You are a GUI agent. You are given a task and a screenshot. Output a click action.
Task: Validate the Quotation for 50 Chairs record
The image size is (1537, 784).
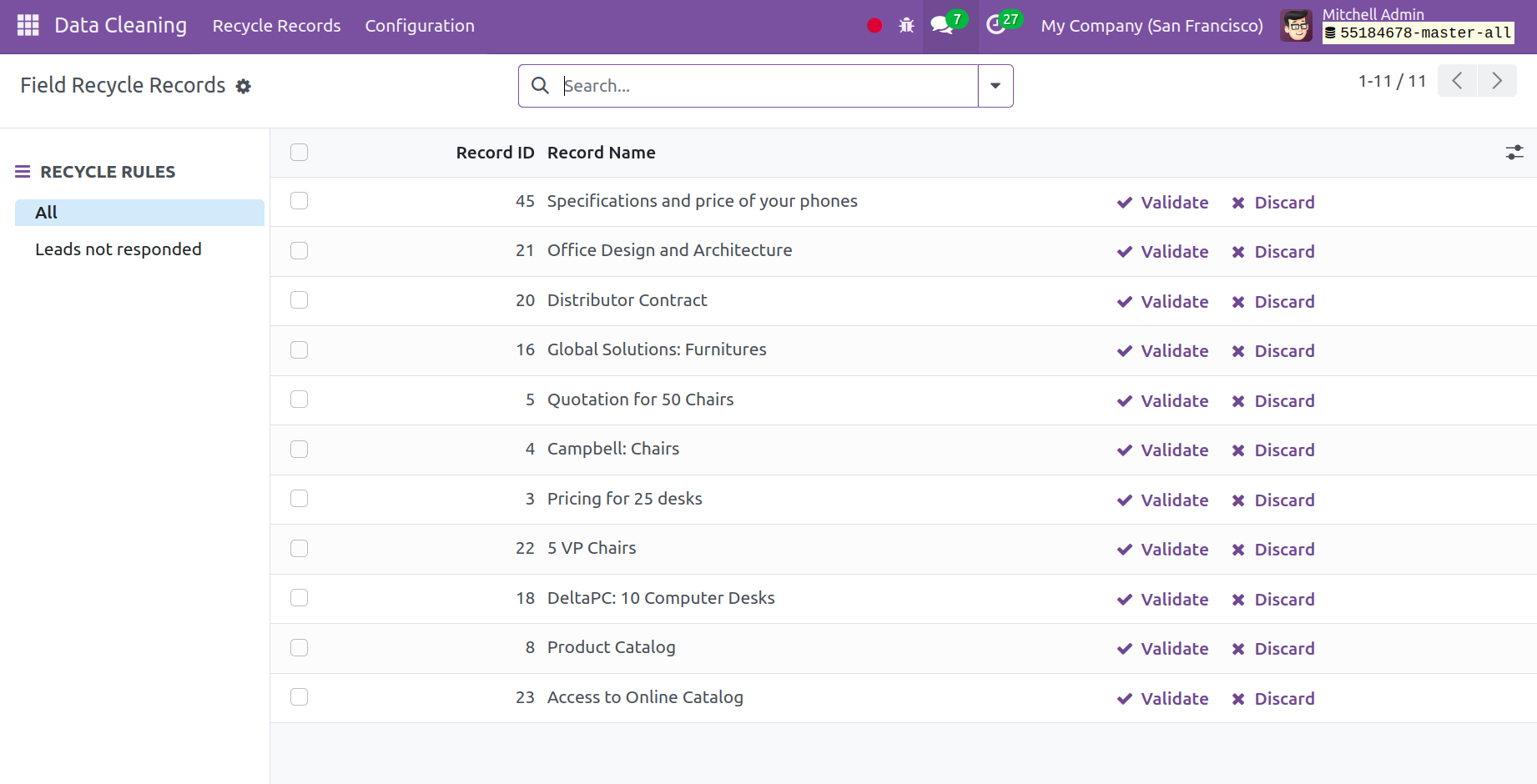click(1162, 400)
